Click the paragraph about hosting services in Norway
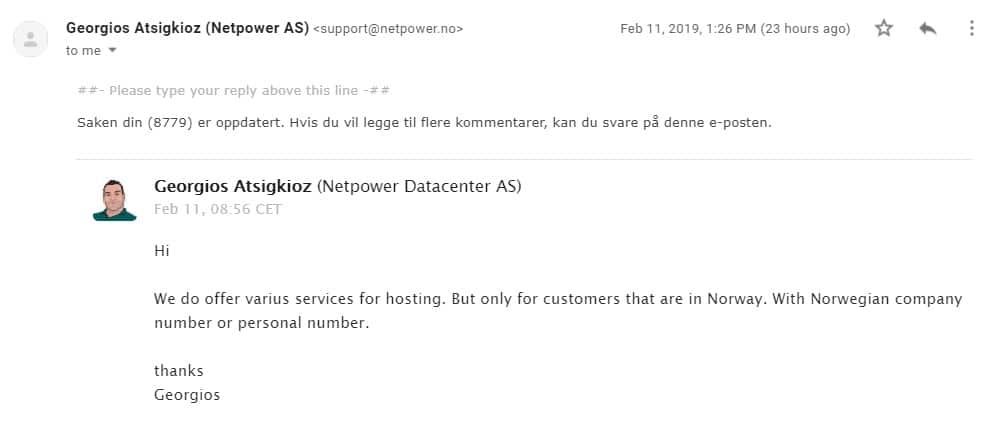This screenshot has width=1007, height=440. (558, 311)
